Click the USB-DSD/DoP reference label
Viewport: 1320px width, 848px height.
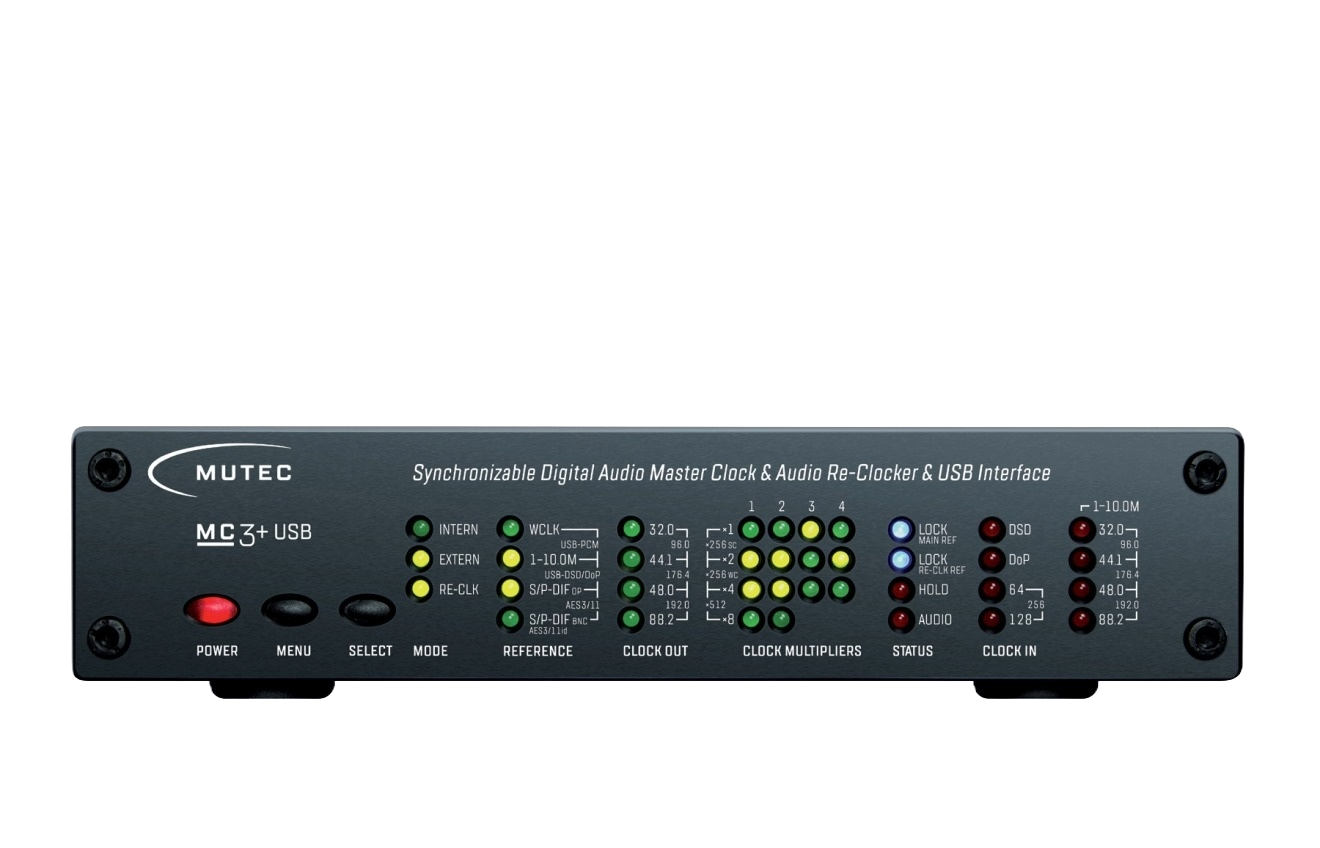(x=571, y=575)
